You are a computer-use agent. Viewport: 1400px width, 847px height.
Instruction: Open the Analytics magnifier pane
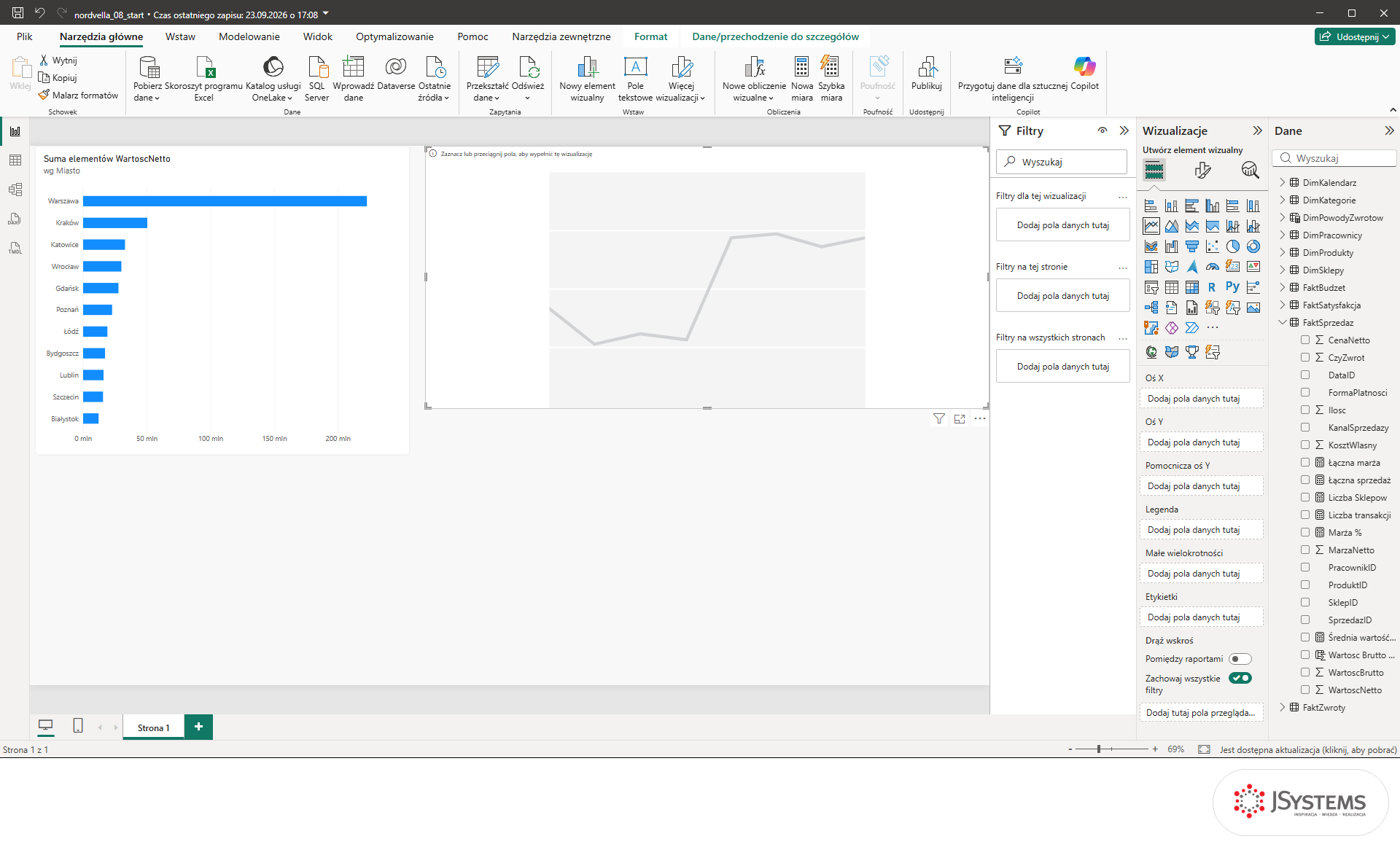point(1250,170)
